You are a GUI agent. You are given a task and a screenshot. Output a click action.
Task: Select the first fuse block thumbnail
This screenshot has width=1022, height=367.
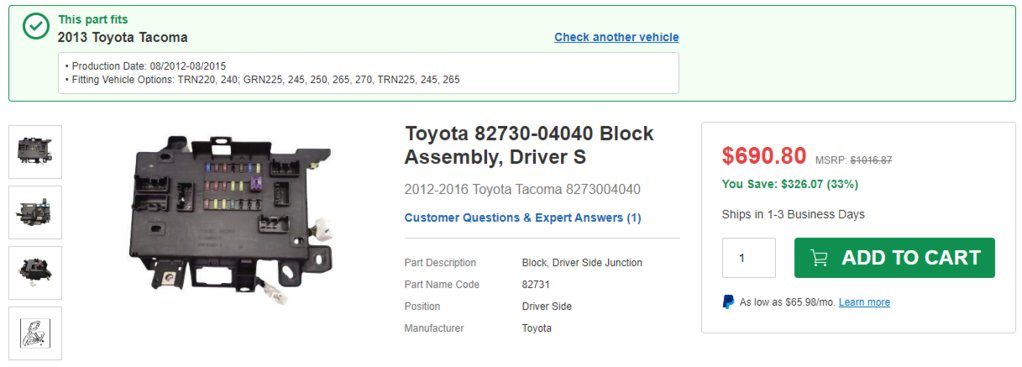click(x=35, y=152)
